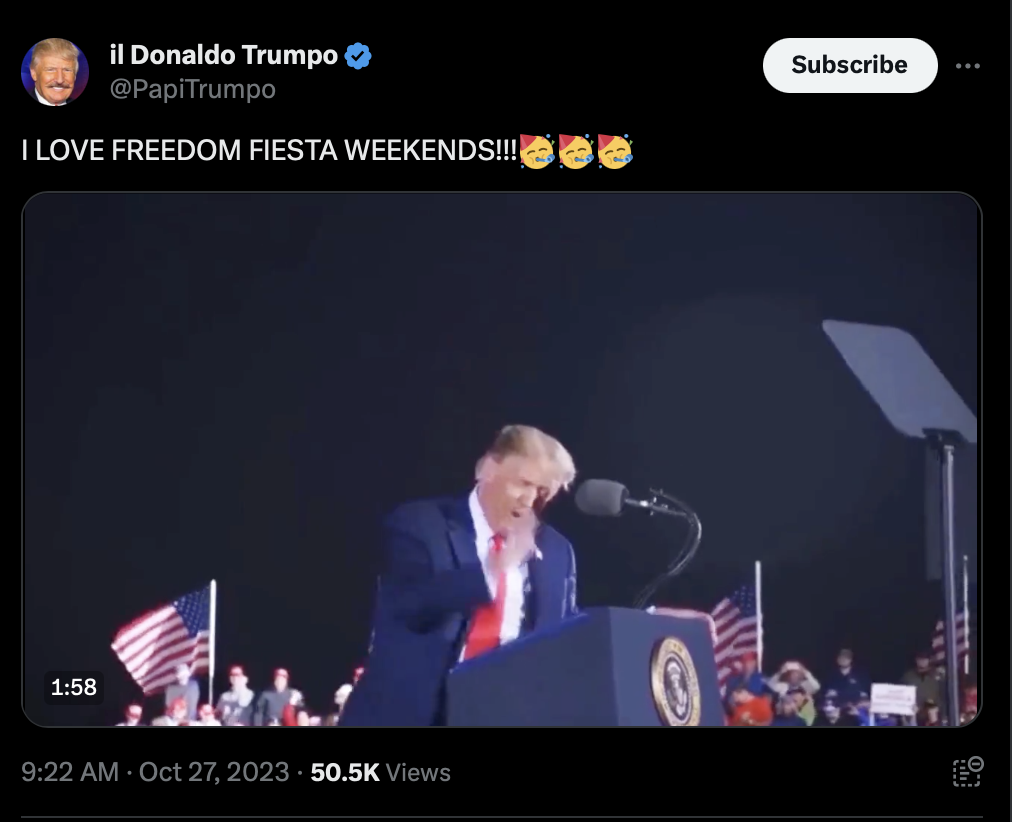Viewport: 1012px width, 822px height.
Task: Click the blue verified badge
Action: 358,56
